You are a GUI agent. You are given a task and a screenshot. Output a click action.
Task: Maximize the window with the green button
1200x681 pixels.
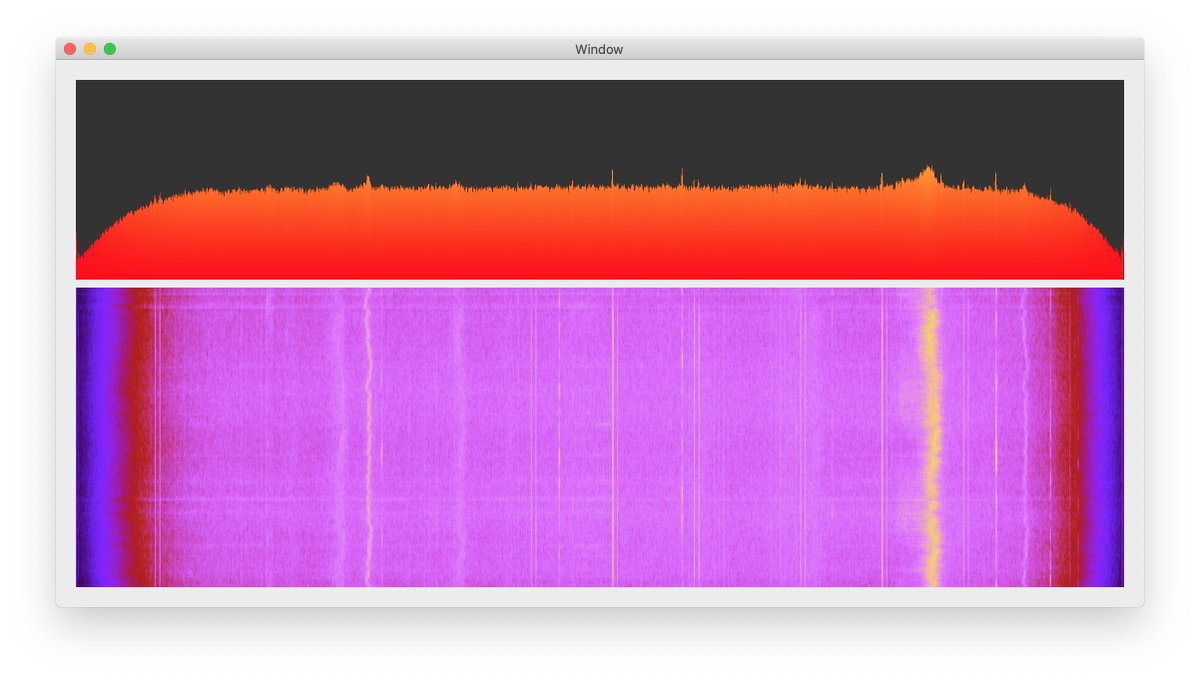point(110,49)
